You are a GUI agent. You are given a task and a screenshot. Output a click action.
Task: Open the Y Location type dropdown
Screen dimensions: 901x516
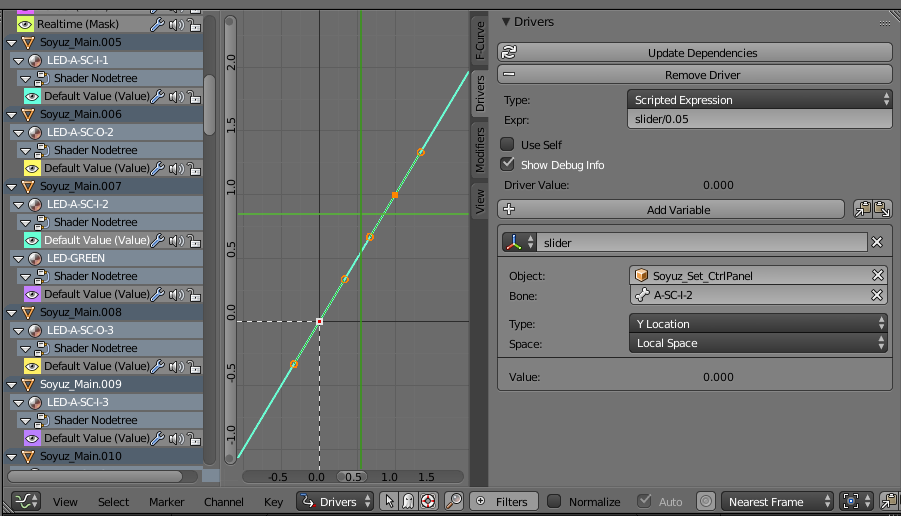point(759,324)
